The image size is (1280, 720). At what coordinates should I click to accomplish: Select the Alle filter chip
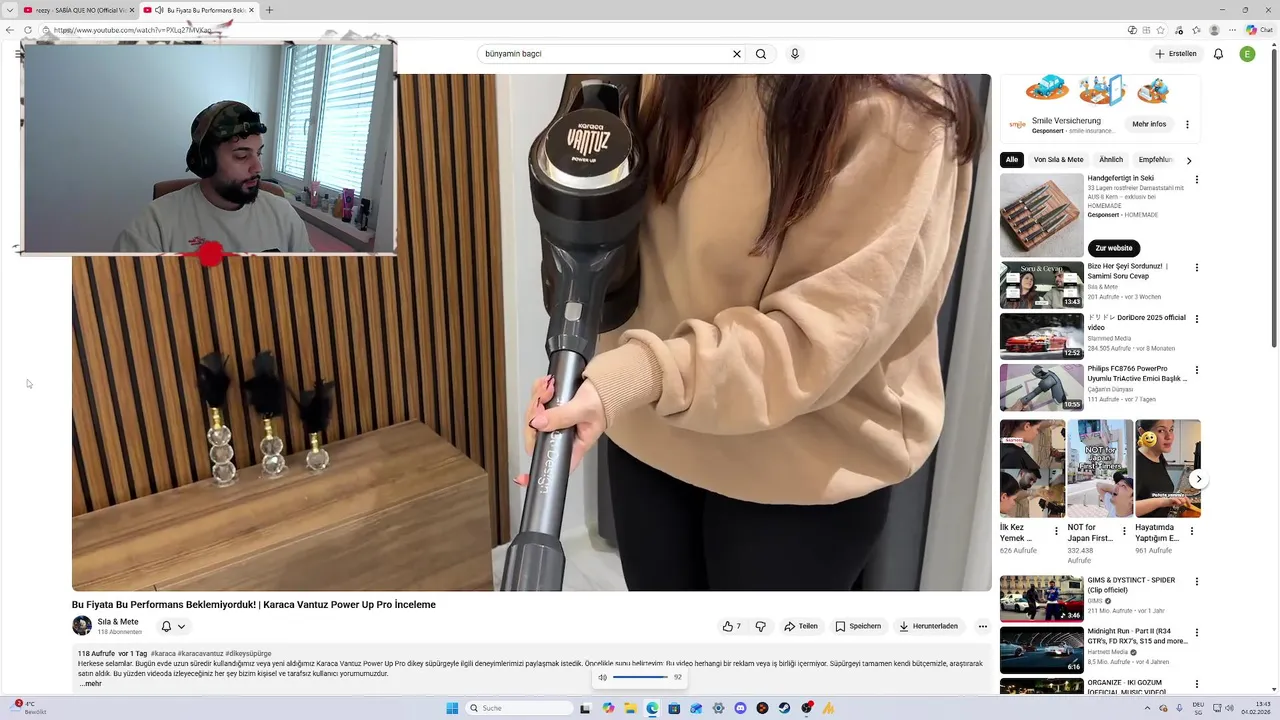(x=1012, y=160)
